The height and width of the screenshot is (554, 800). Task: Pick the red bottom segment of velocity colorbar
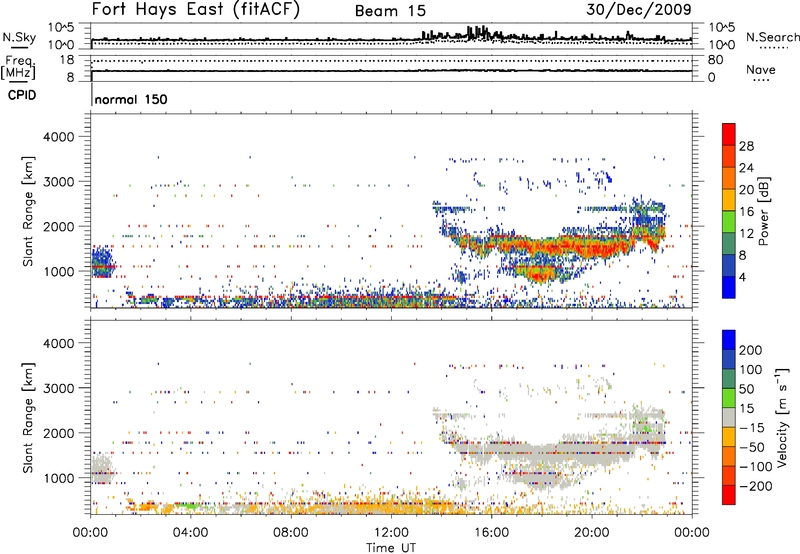coord(729,495)
